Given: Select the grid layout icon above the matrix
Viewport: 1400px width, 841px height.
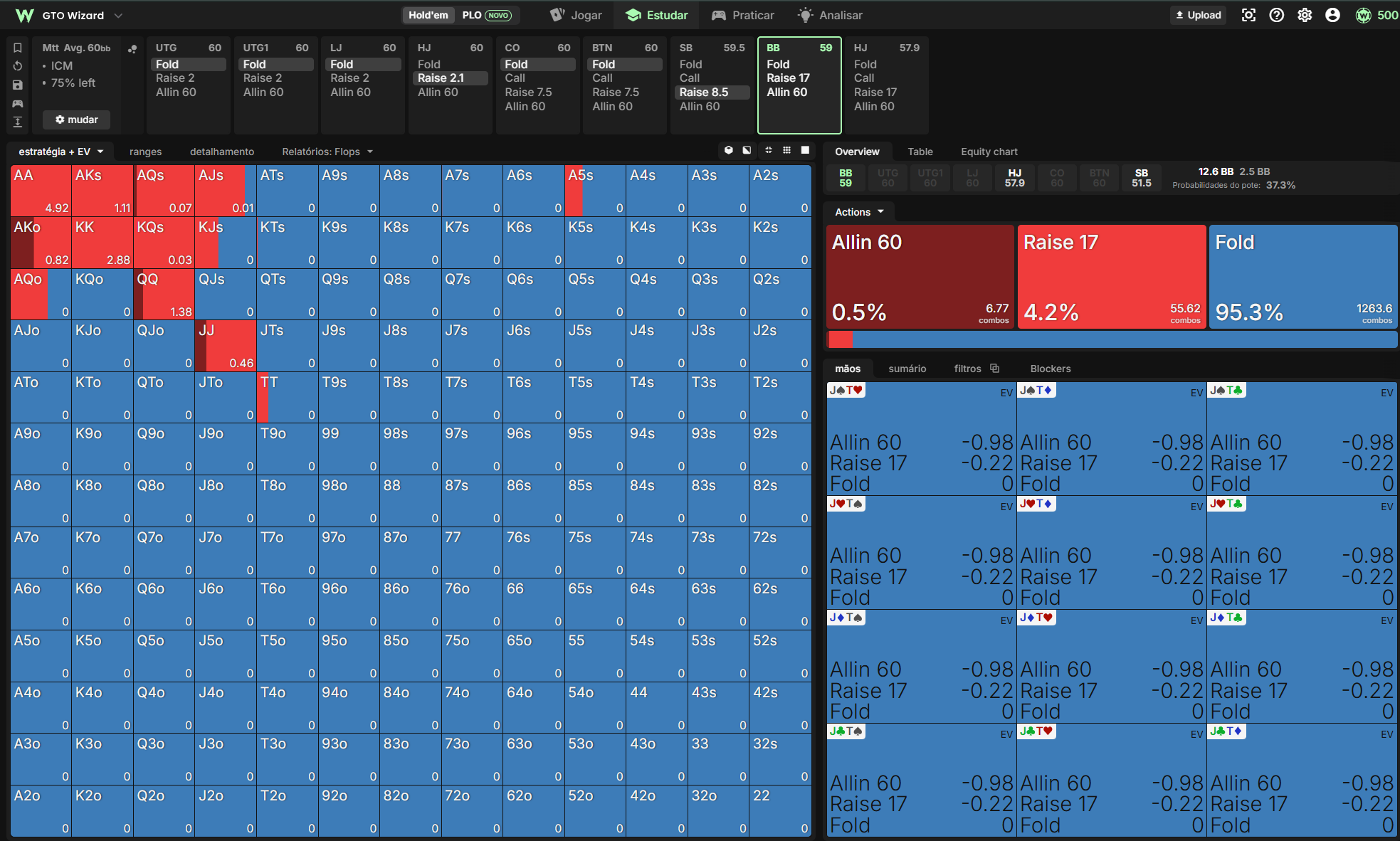Looking at the screenshot, I should [x=786, y=150].
